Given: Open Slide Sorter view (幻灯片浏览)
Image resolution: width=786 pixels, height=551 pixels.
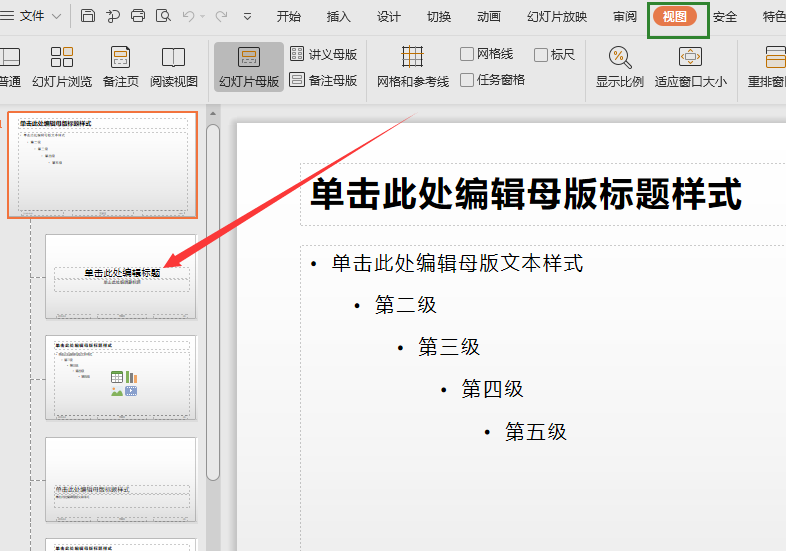Looking at the screenshot, I should pos(62,66).
